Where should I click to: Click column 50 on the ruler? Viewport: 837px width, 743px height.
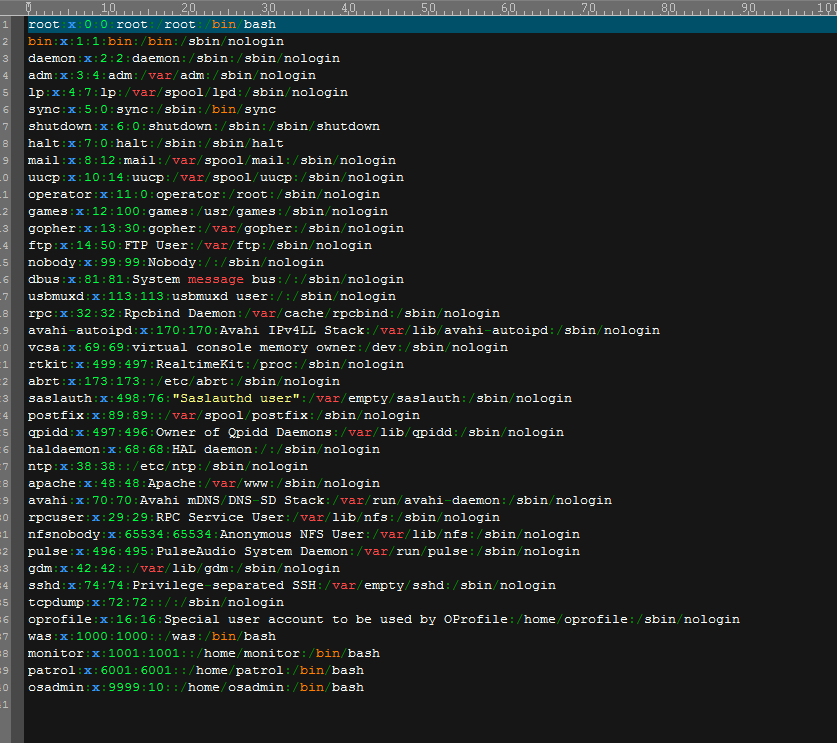click(x=429, y=8)
